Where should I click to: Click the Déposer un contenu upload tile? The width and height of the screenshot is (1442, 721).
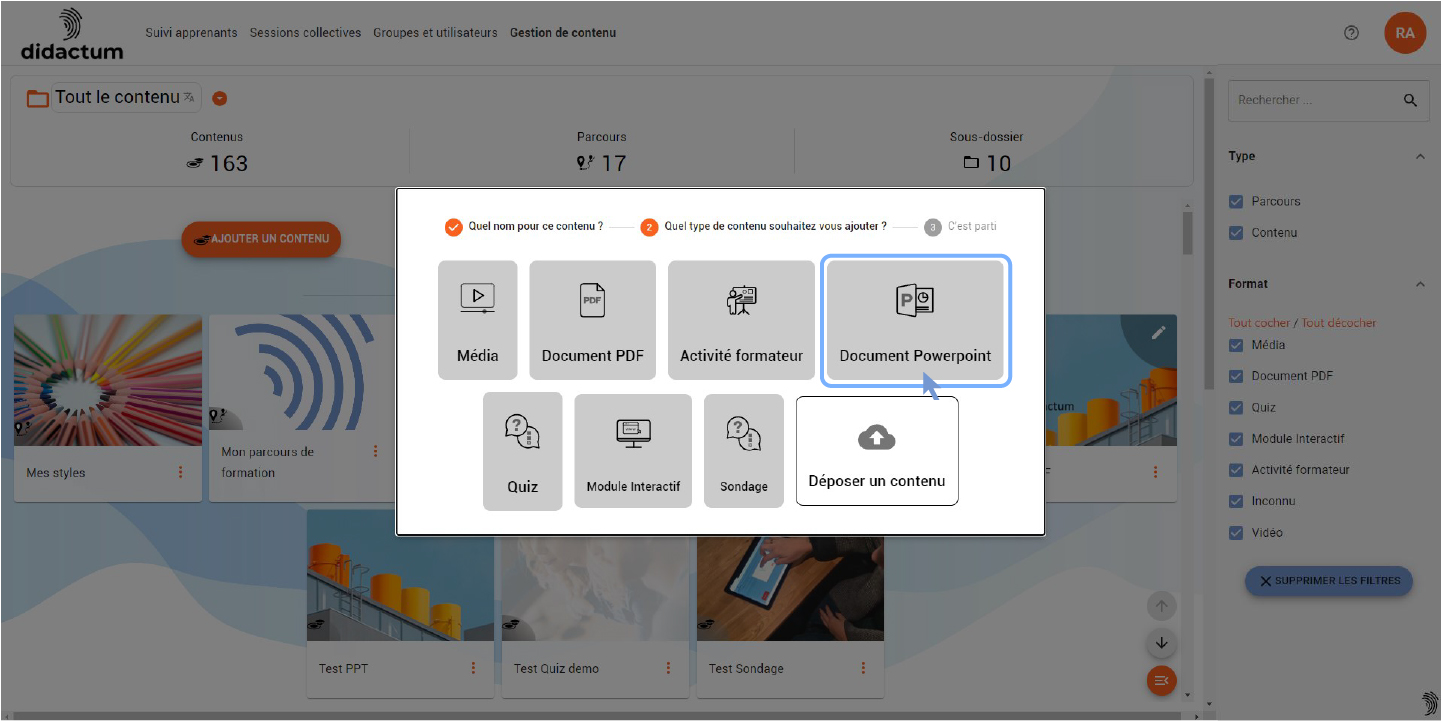tap(877, 451)
